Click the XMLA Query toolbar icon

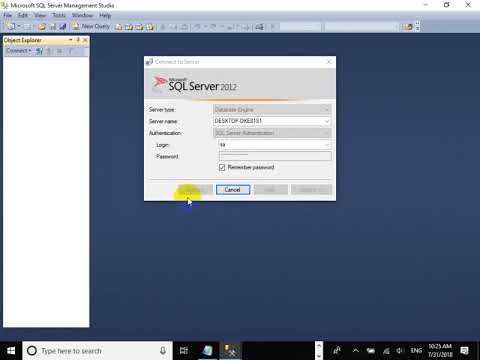pos(150,27)
